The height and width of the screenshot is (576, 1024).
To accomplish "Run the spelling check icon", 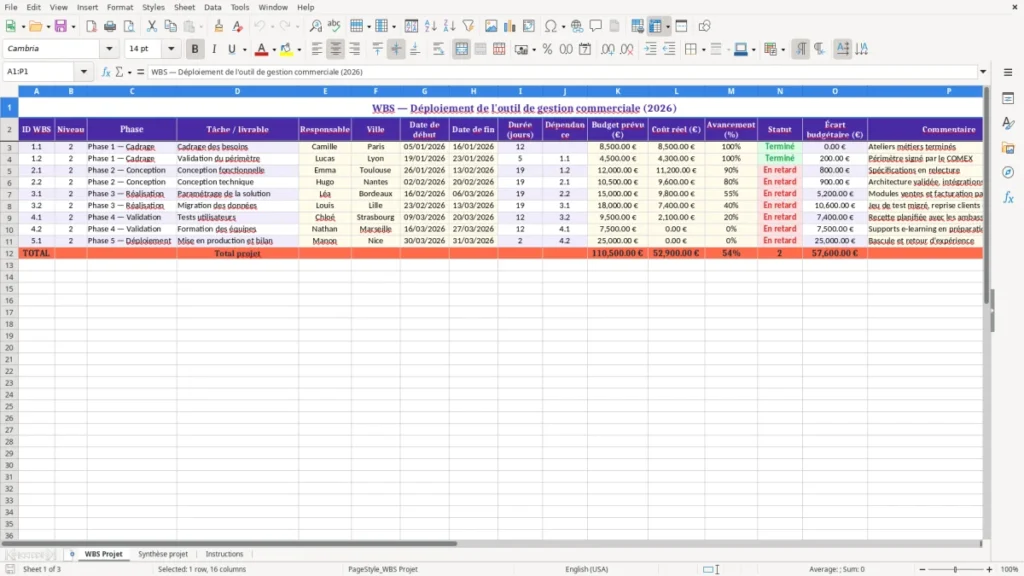I will pos(334,26).
